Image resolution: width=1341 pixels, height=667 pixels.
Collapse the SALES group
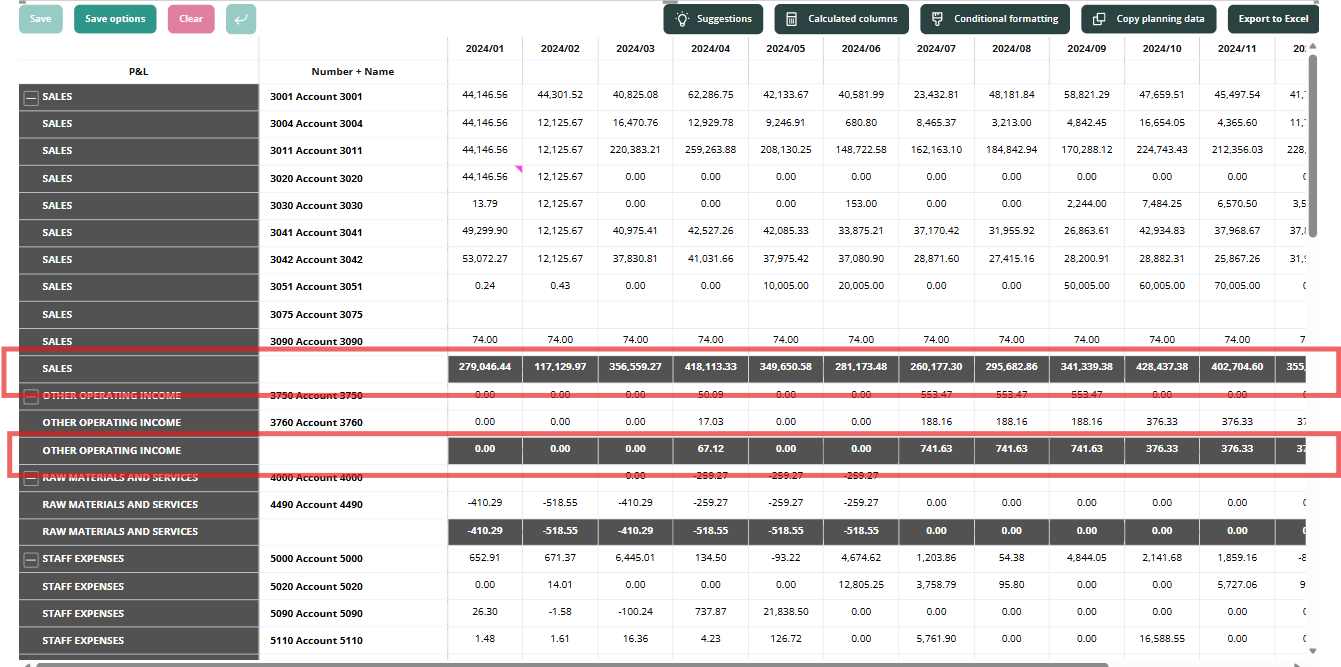pyautogui.click(x=31, y=97)
